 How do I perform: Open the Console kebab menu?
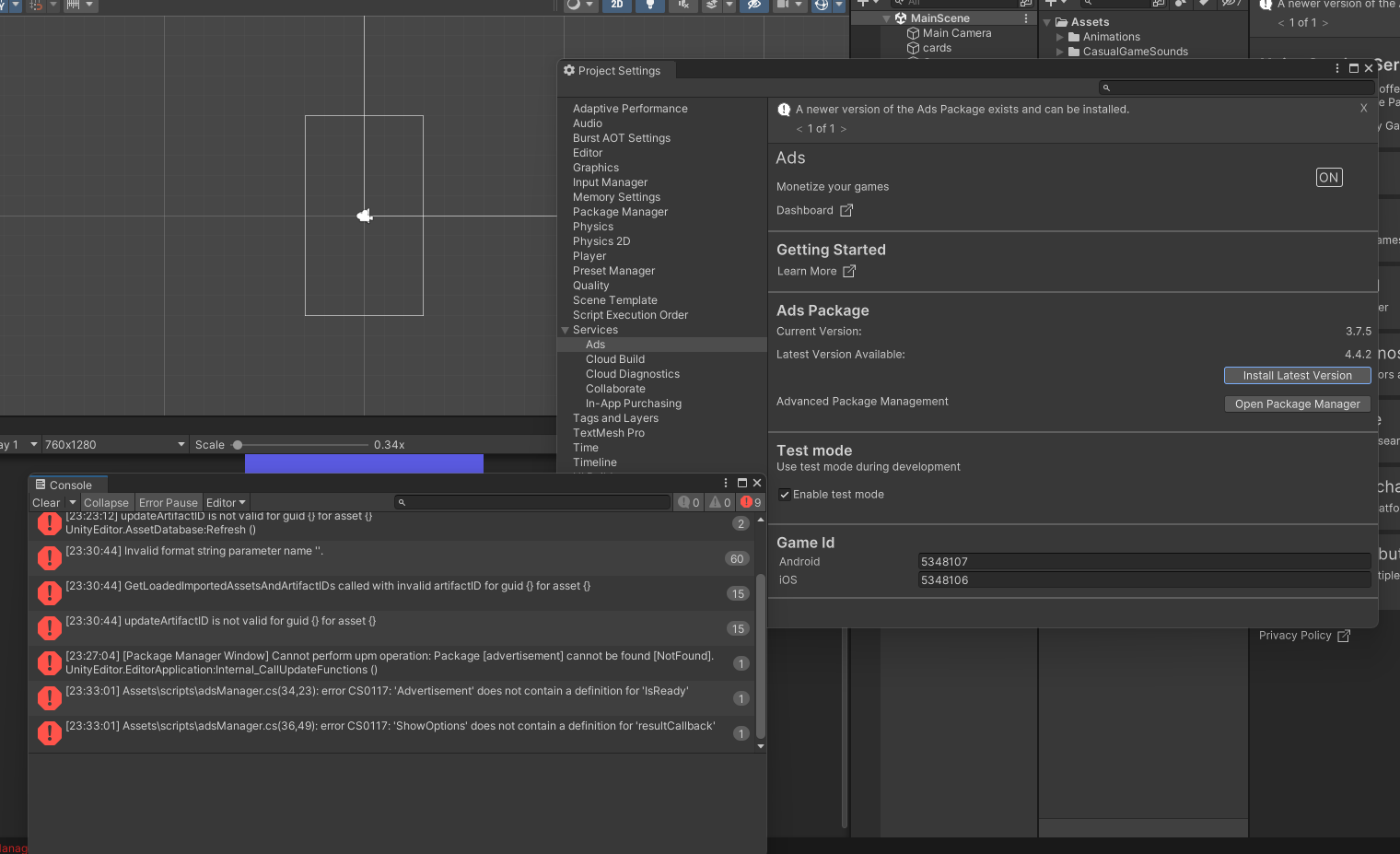(726, 483)
